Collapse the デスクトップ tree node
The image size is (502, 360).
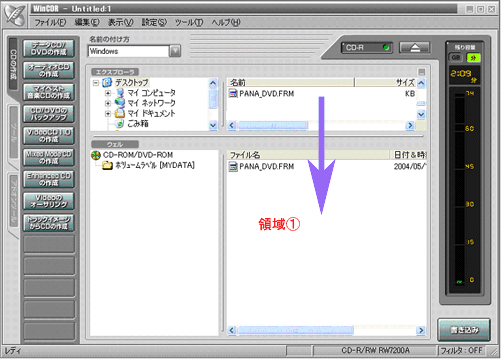96,83
